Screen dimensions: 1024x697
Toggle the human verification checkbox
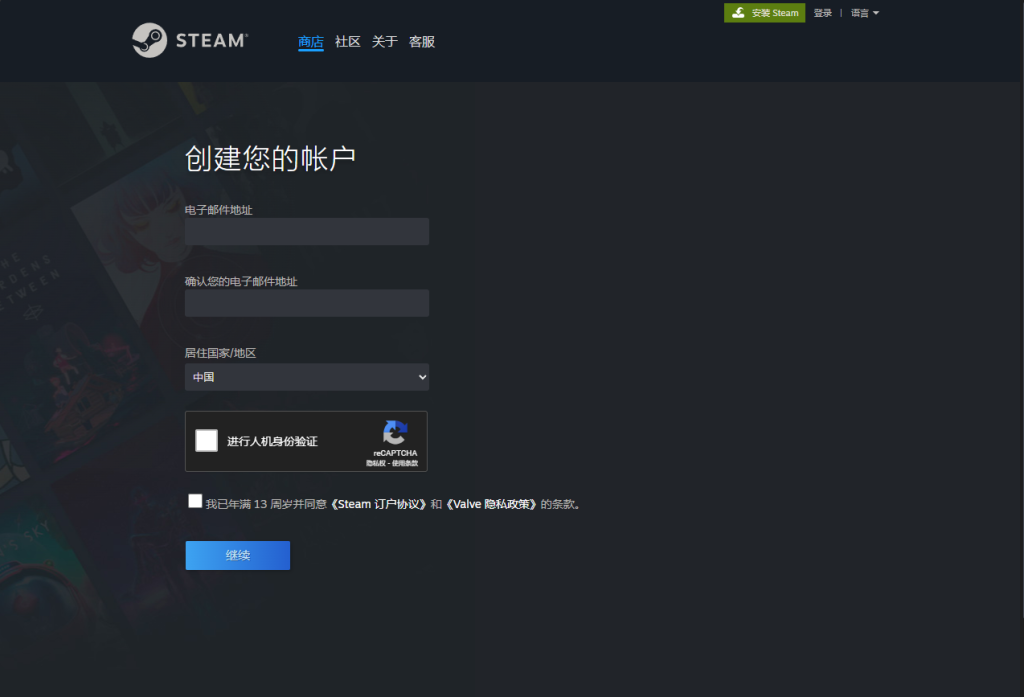[x=206, y=440]
